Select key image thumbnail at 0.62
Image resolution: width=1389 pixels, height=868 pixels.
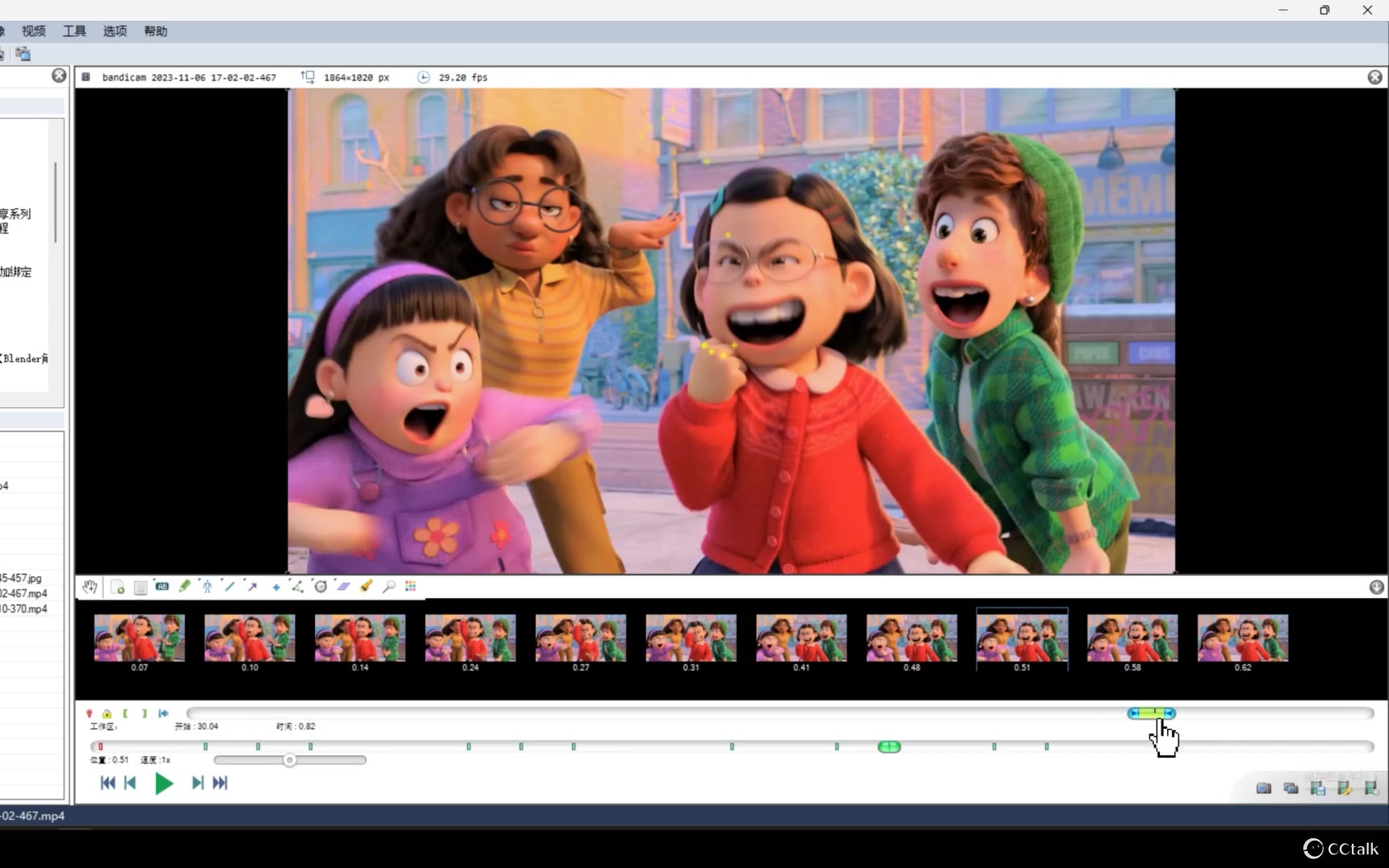coord(1243,640)
